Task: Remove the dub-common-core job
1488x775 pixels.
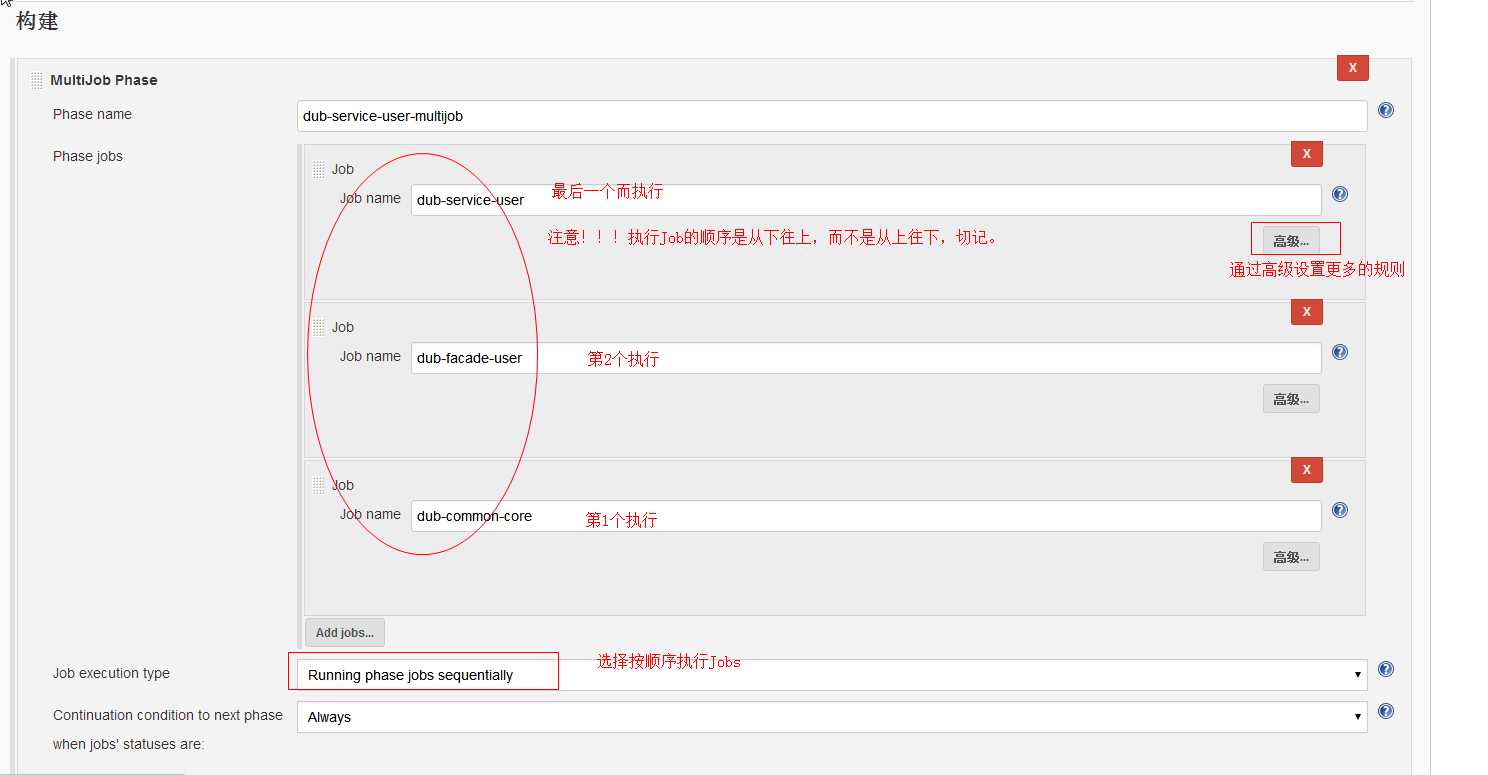Action: (1306, 470)
